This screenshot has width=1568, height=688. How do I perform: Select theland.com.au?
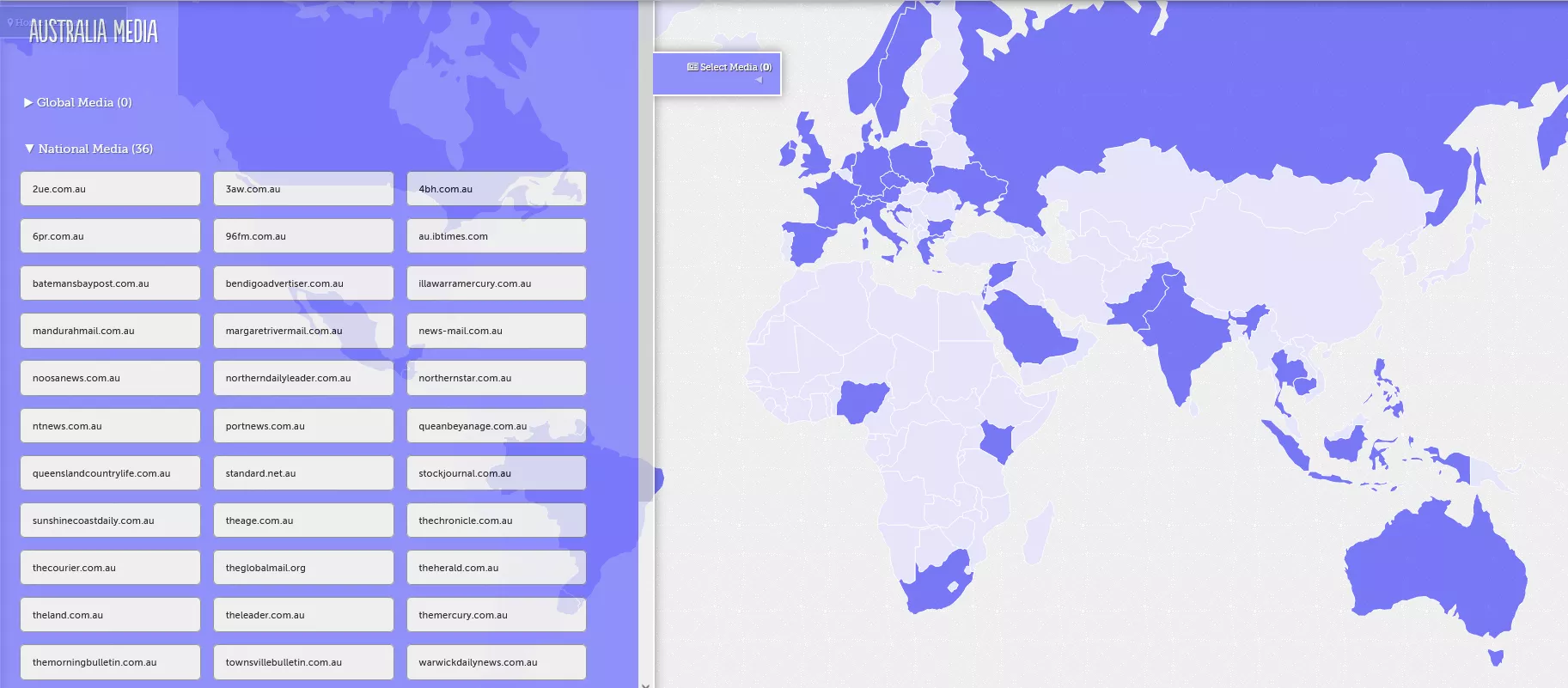110,615
